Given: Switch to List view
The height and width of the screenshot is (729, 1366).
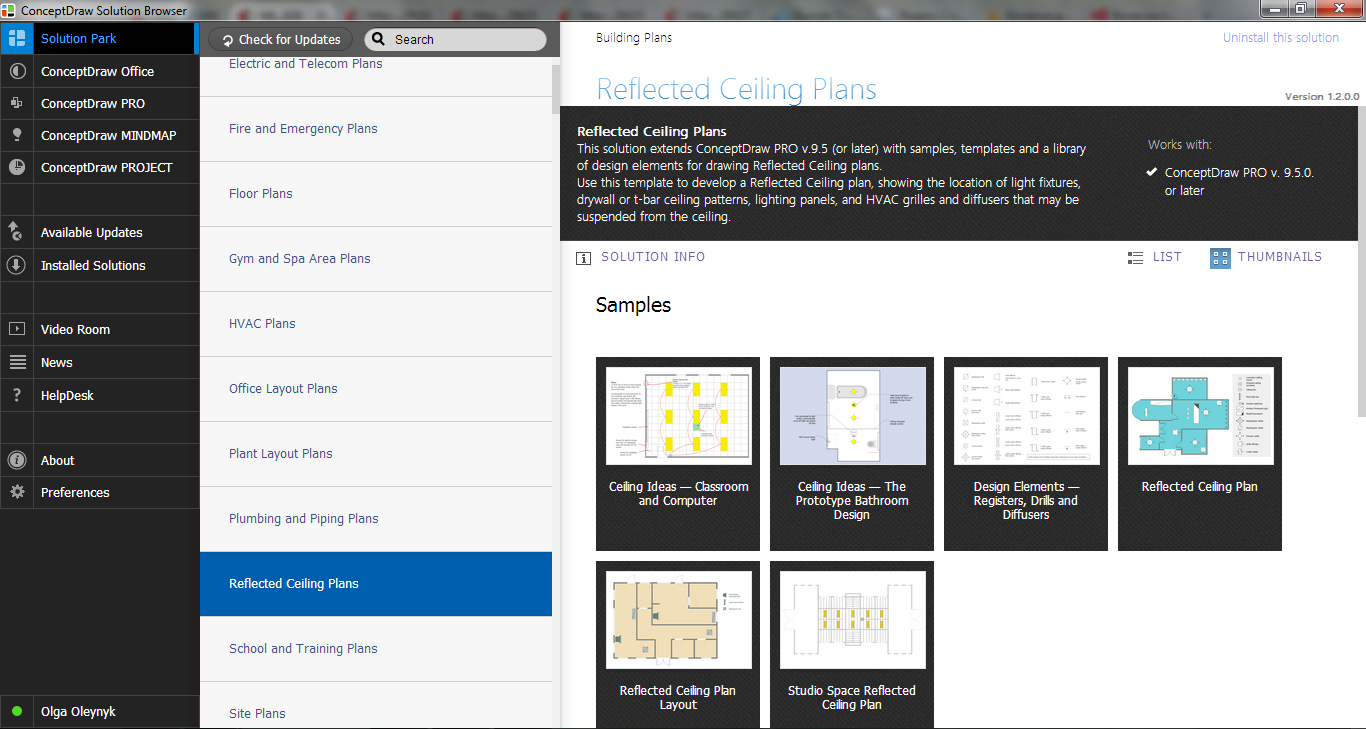Looking at the screenshot, I should [1154, 257].
